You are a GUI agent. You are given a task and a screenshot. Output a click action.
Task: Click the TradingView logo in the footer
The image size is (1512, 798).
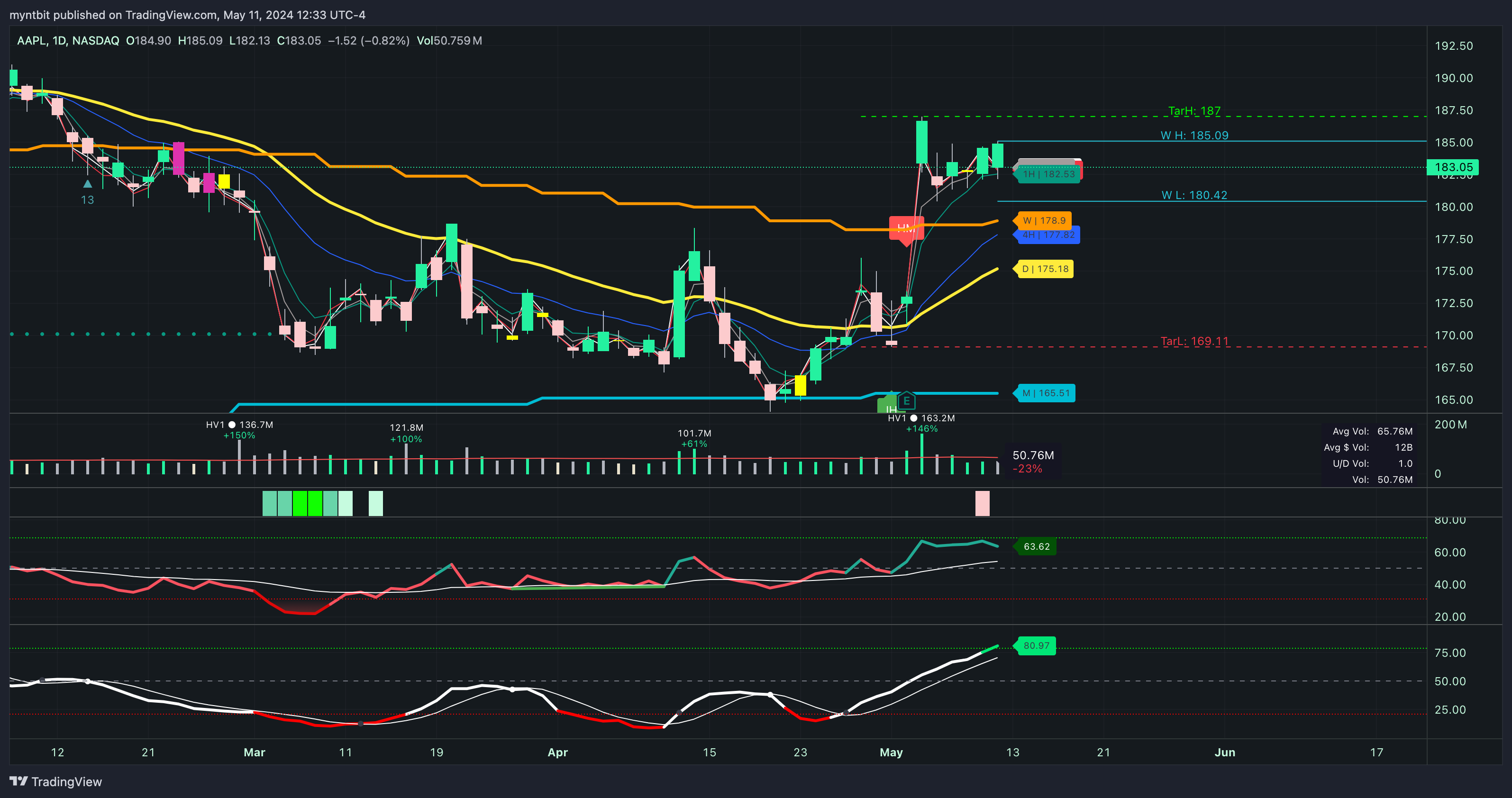tap(56, 781)
